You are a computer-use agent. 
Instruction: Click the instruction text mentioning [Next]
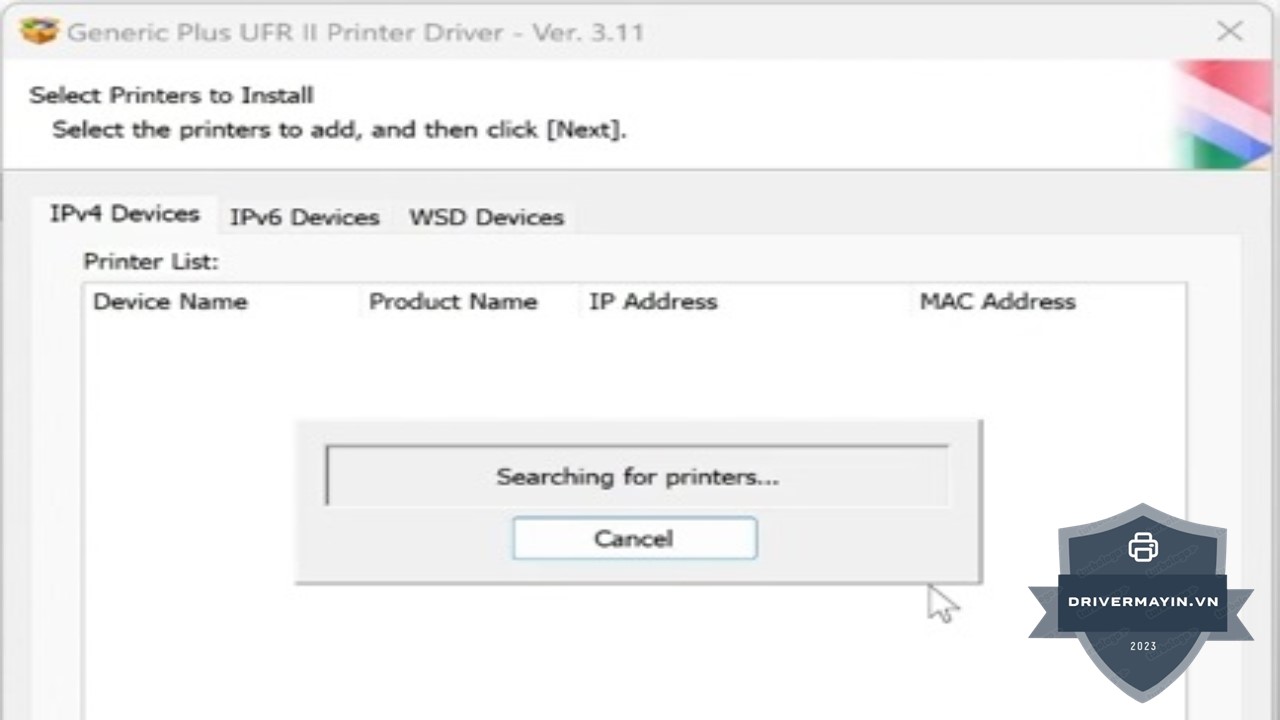tap(339, 129)
